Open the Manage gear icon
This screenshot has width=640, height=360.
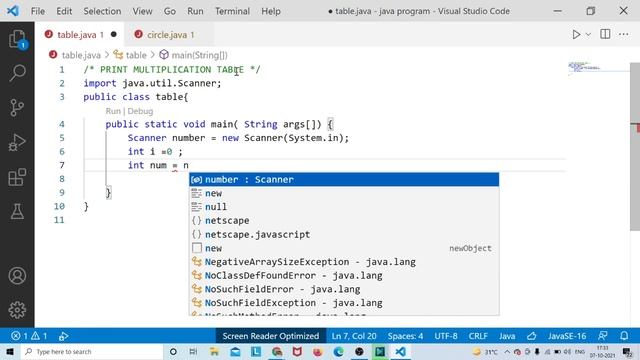point(17,310)
